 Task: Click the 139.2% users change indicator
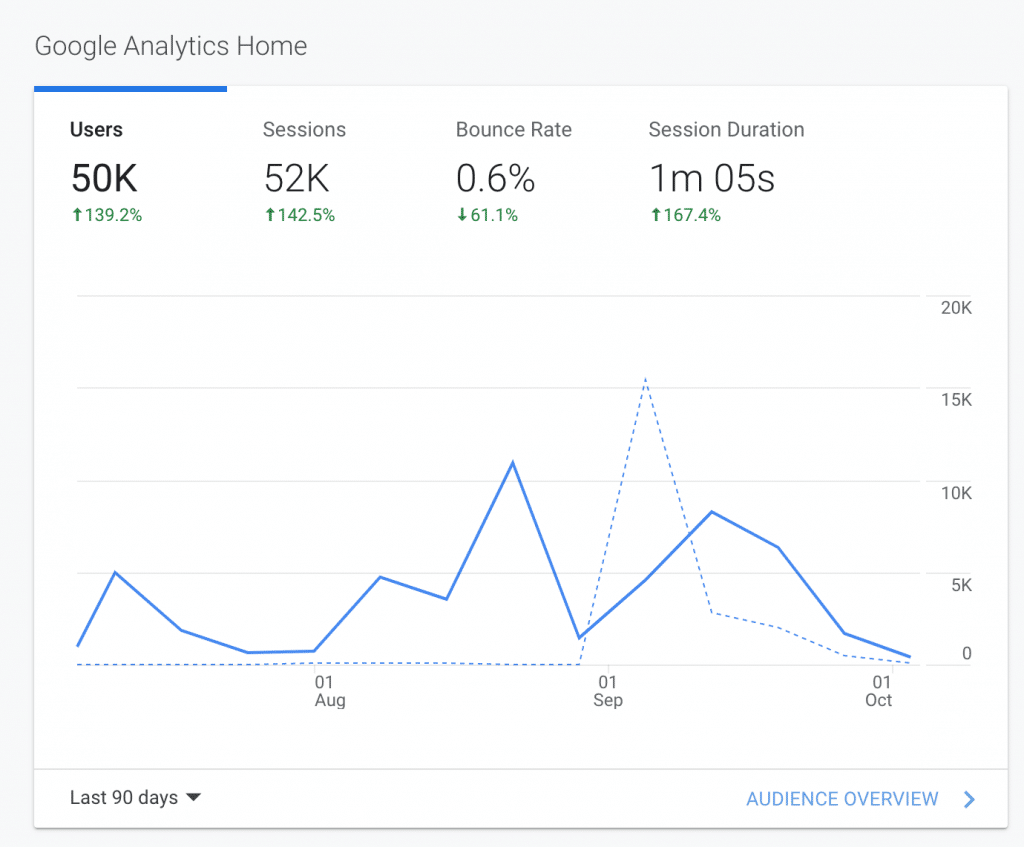coord(106,215)
